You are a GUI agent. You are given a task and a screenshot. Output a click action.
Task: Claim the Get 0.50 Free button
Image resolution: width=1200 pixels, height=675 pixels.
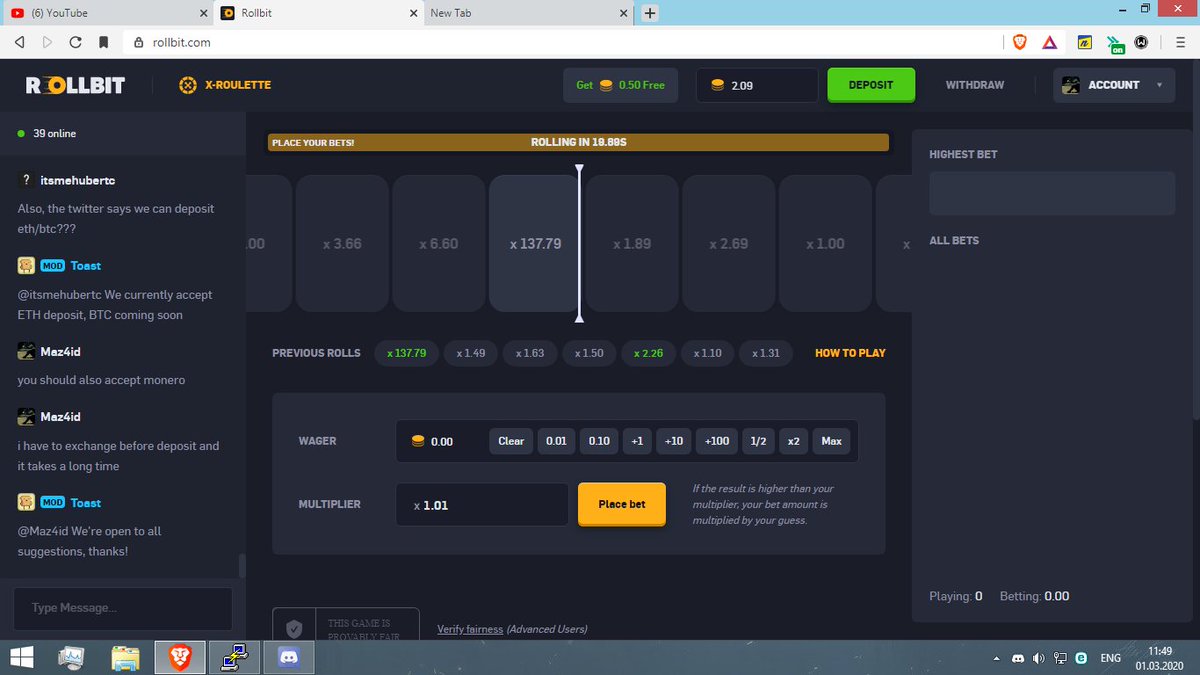click(x=620, y=85)
